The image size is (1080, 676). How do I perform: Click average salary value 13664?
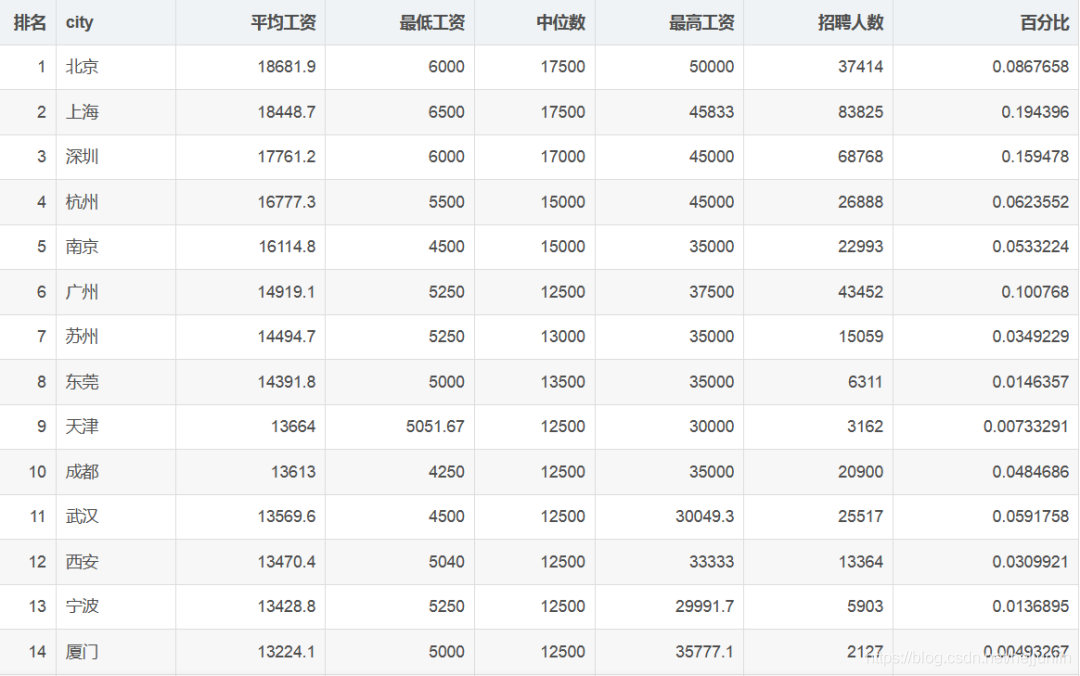pos(293,427)
